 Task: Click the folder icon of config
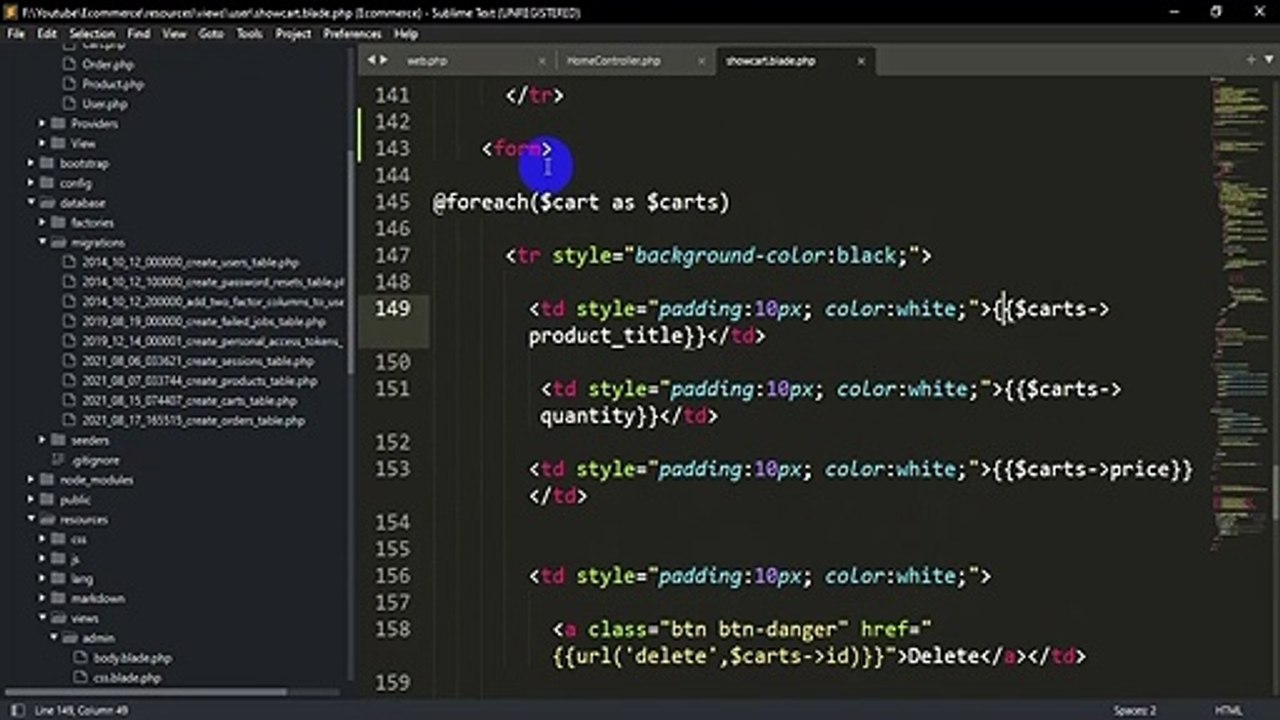coord(47,183)
